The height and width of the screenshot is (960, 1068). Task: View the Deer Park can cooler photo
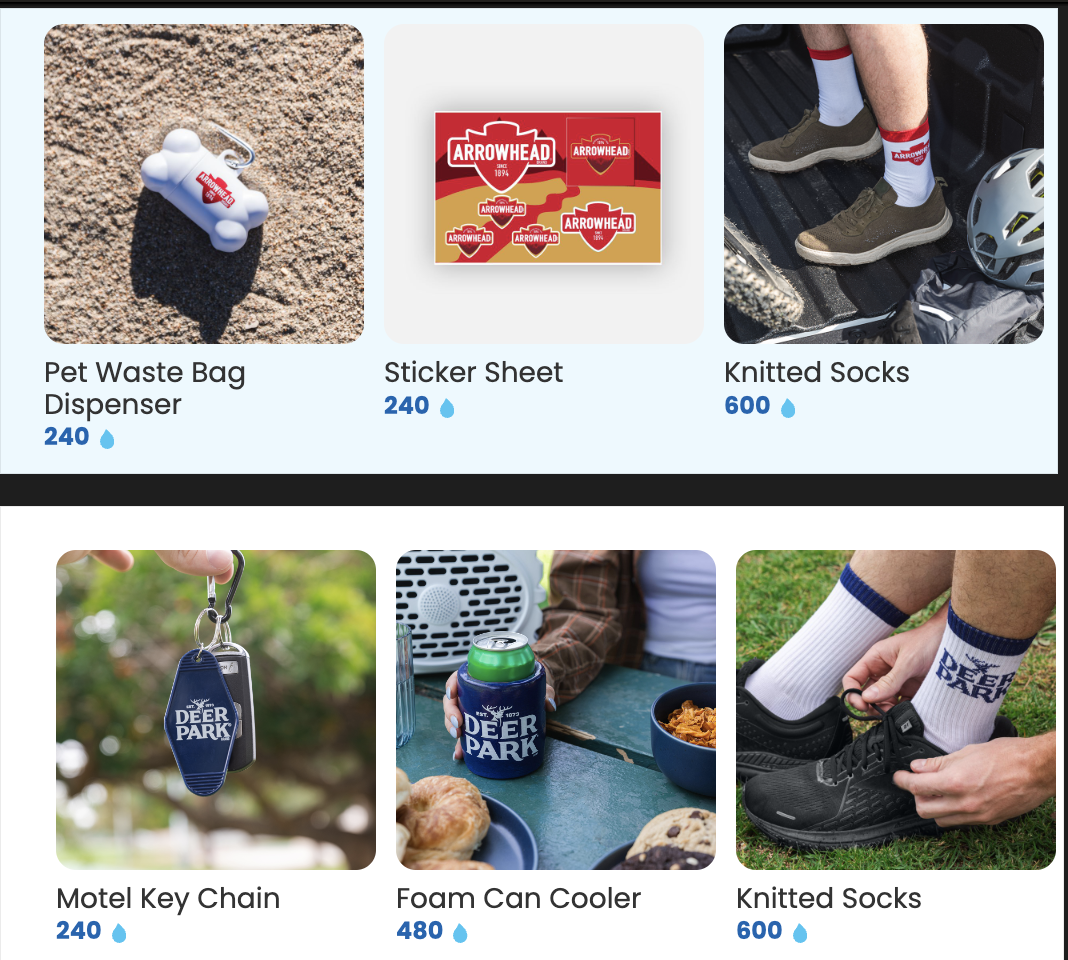(556, 709)
